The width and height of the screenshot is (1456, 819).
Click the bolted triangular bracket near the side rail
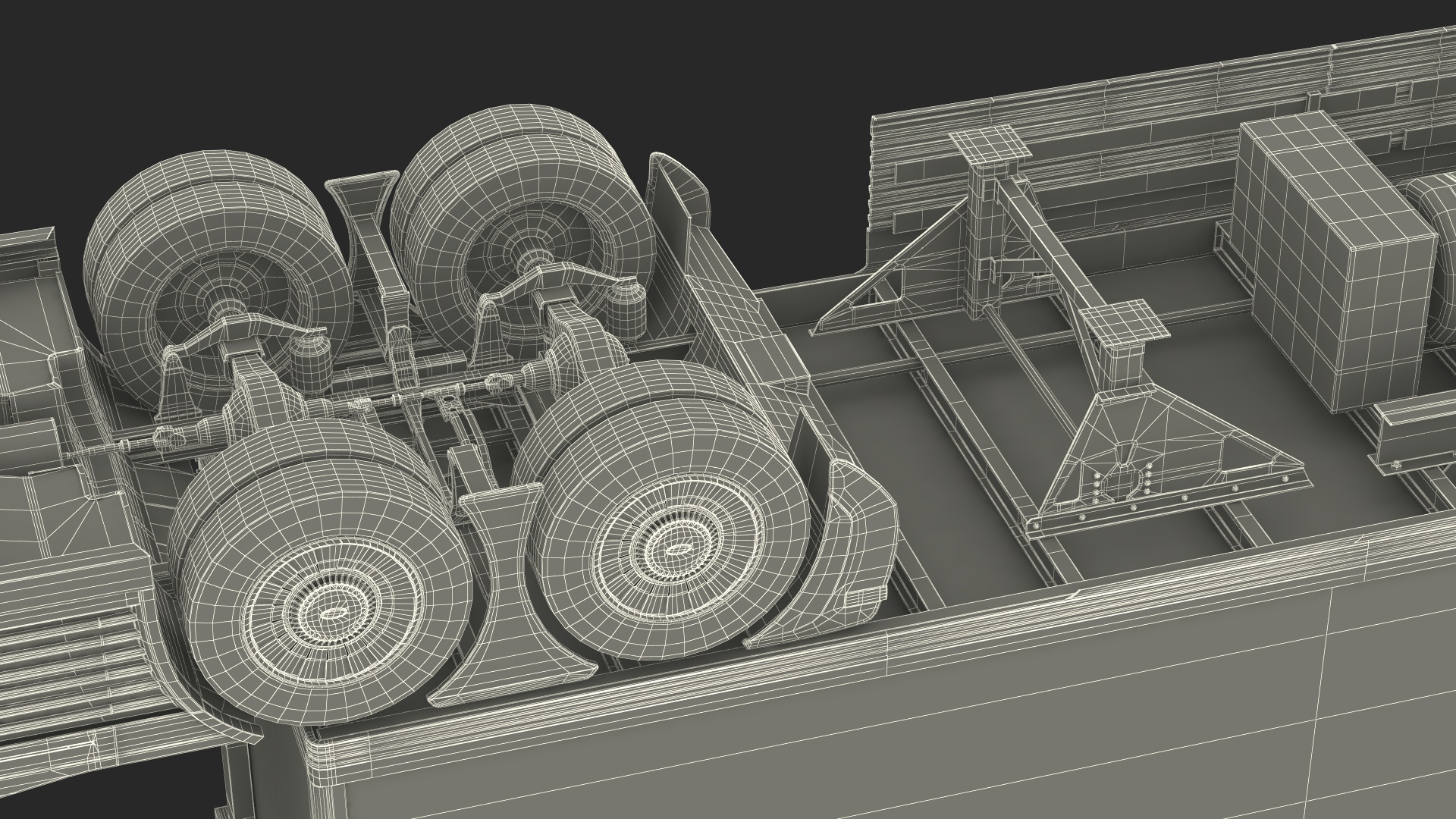[x=1144, y=463]
